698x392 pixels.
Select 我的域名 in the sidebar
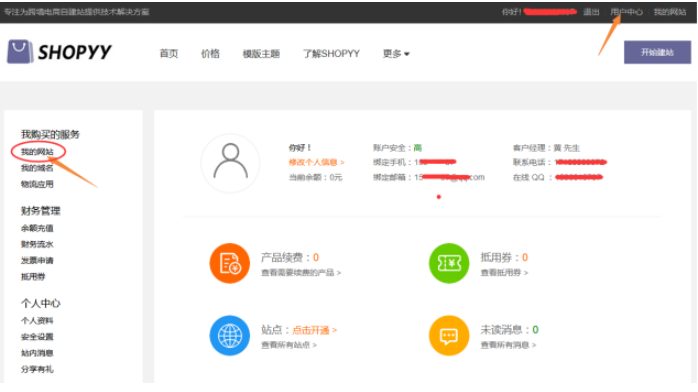(x=37, y=168)
